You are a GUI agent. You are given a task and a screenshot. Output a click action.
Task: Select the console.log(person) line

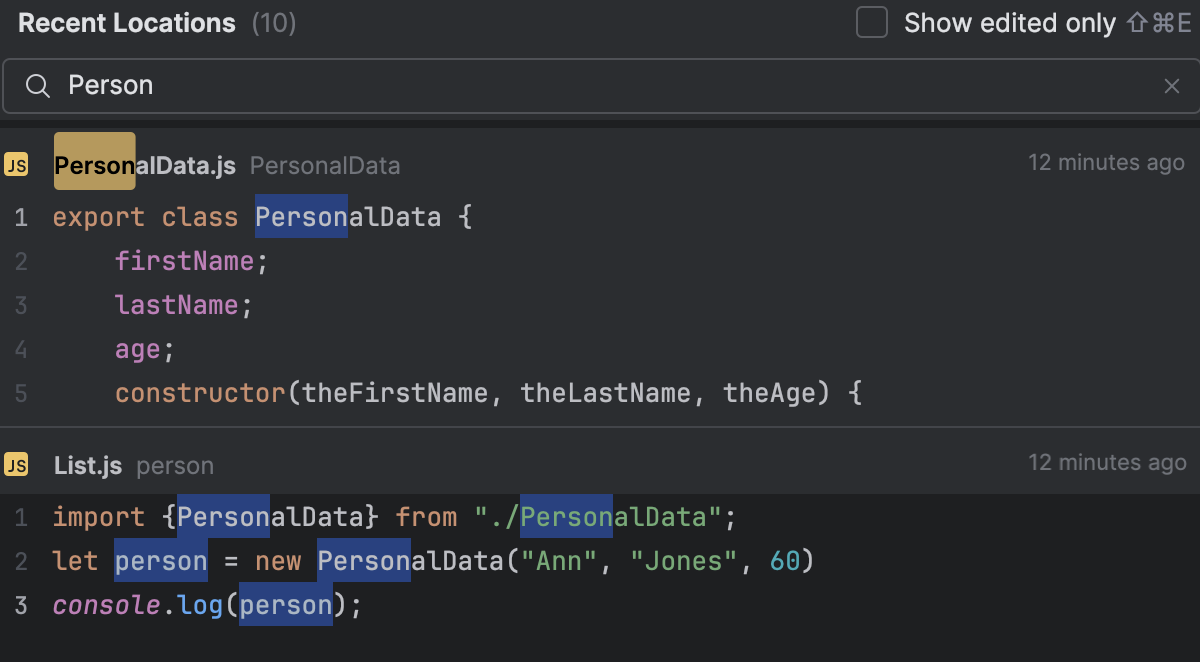coord(206,605)
